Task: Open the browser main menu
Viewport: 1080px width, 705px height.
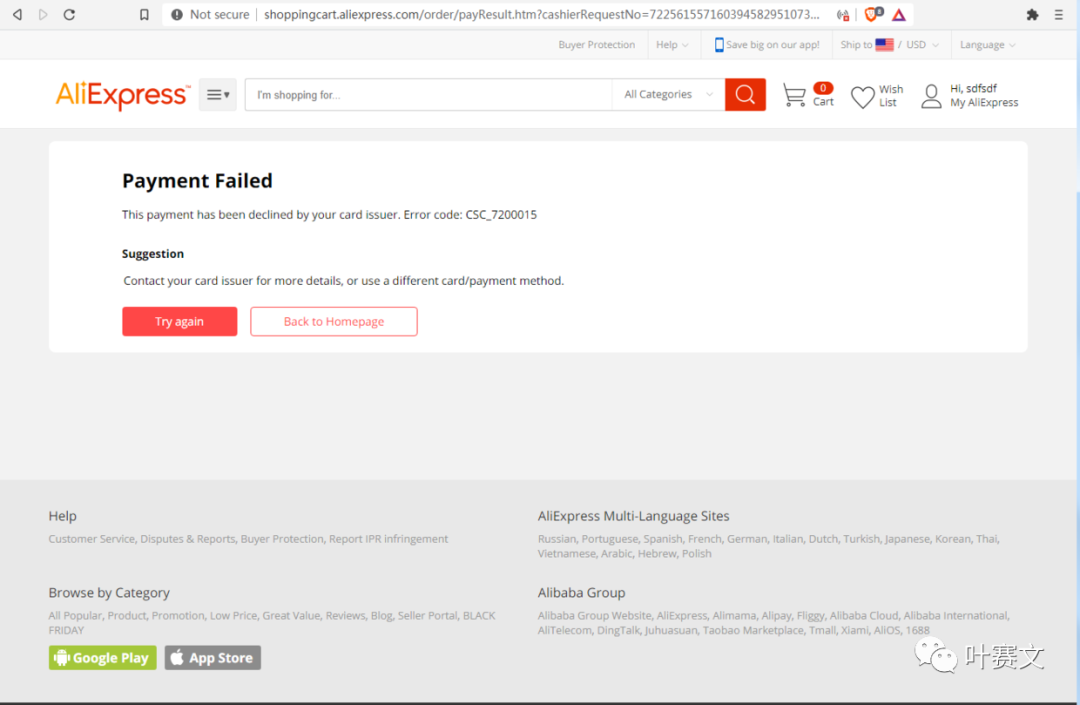Action: (1059, 15)
